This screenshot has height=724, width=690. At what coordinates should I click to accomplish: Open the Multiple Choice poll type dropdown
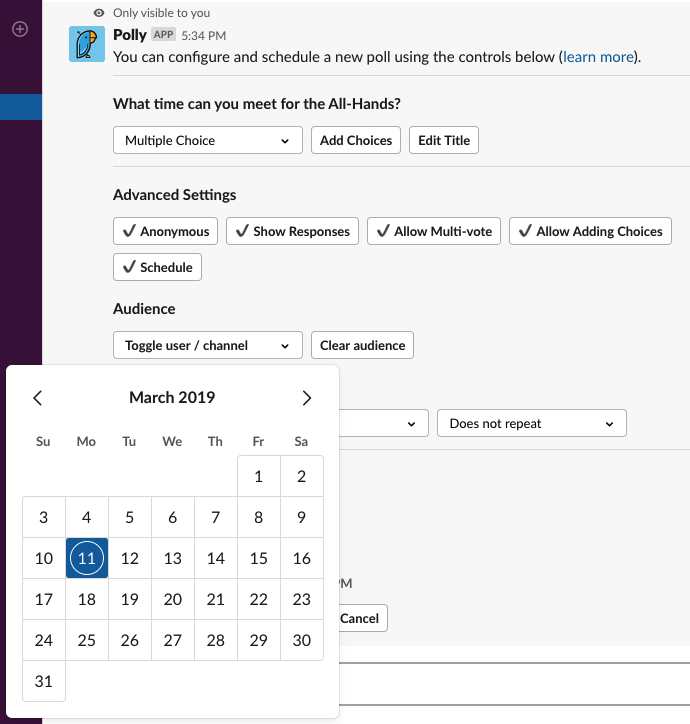coord(207,141)
